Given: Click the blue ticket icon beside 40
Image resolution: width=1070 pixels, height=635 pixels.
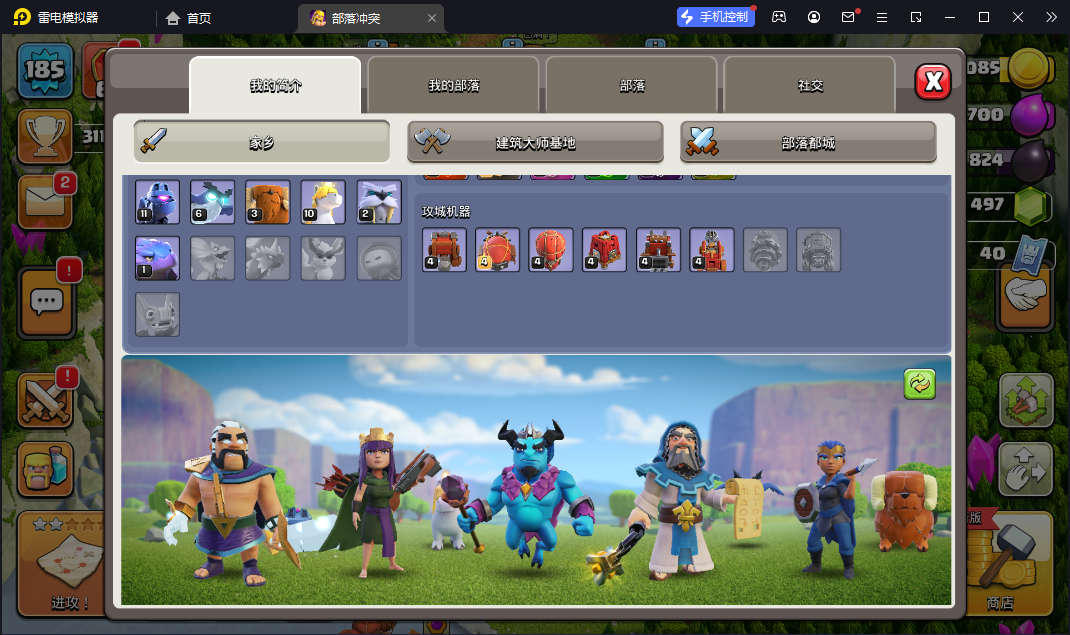Looking at the screenshot, I should [x=1030, y=255].
